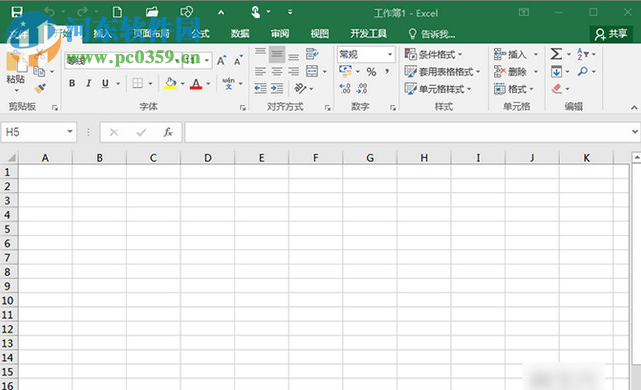Open the 单元格样式 cell styles dropdown
Screen dimensions: 641x390
point(438,89)
